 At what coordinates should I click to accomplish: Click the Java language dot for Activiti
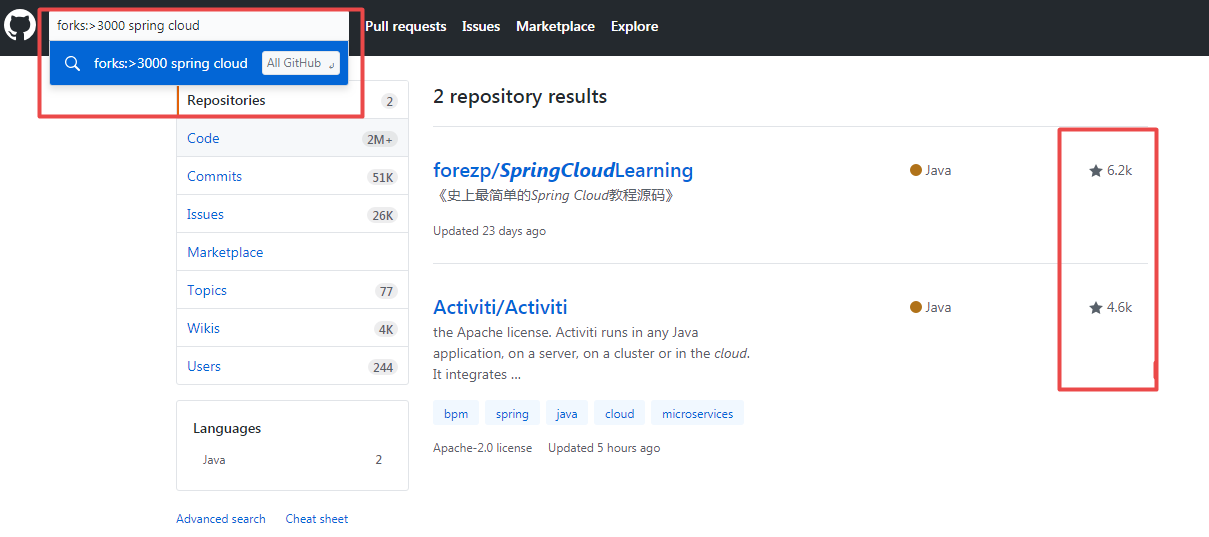915,307
